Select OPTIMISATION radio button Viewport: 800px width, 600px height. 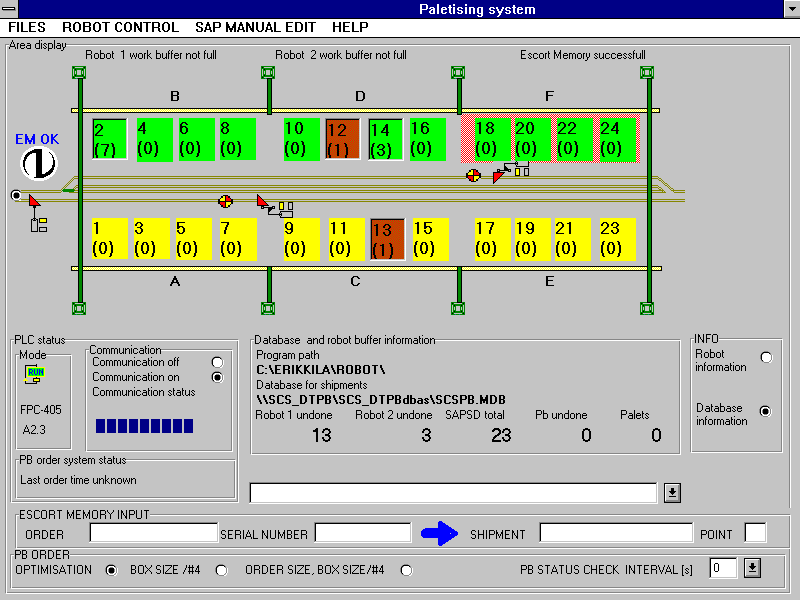pyautogui.click(x=111, y=570)
